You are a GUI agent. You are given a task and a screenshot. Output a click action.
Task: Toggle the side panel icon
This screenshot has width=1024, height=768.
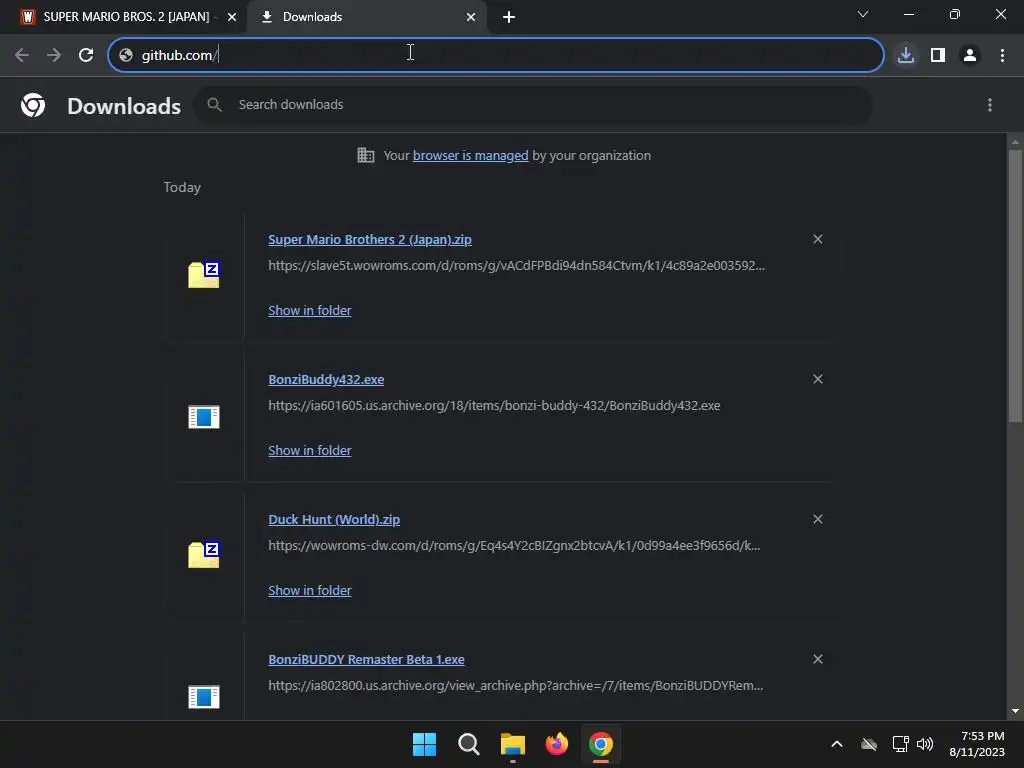[938, 55]
